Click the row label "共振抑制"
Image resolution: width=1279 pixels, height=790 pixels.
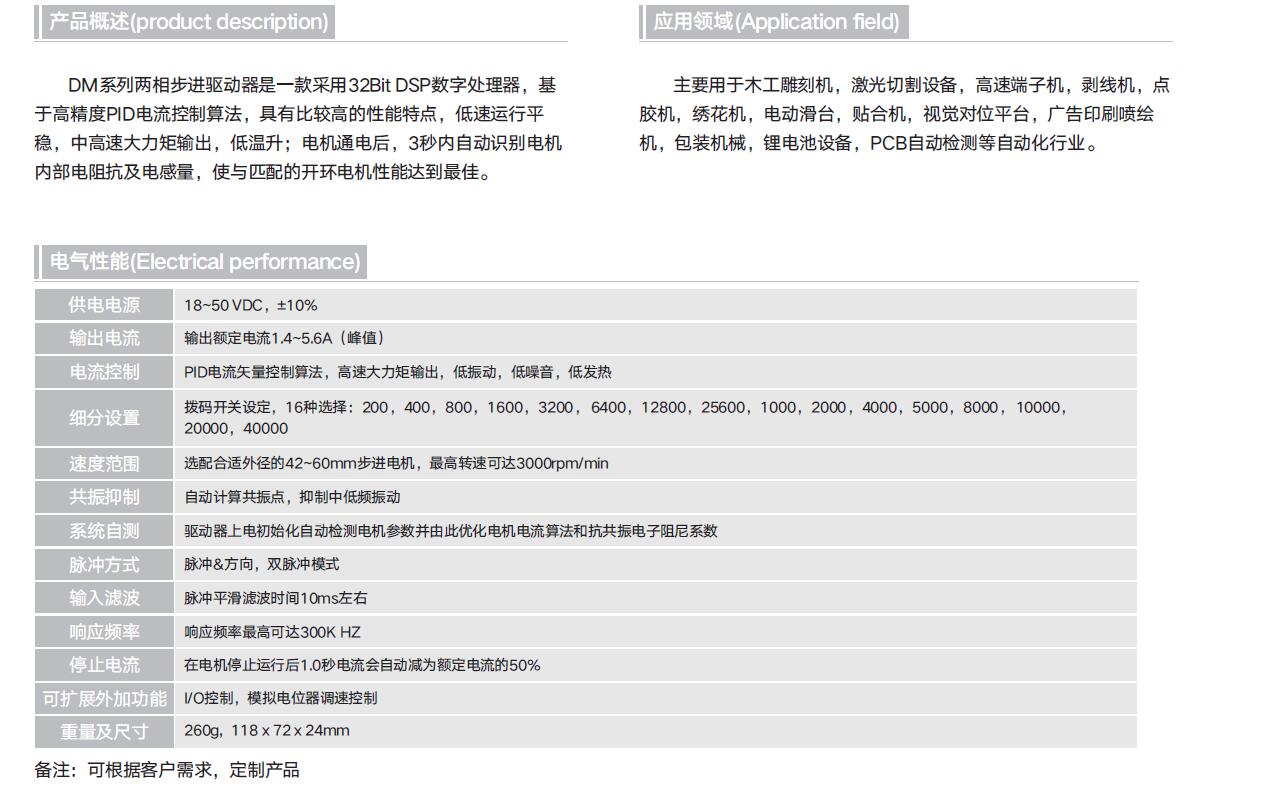tap(105, 497)
